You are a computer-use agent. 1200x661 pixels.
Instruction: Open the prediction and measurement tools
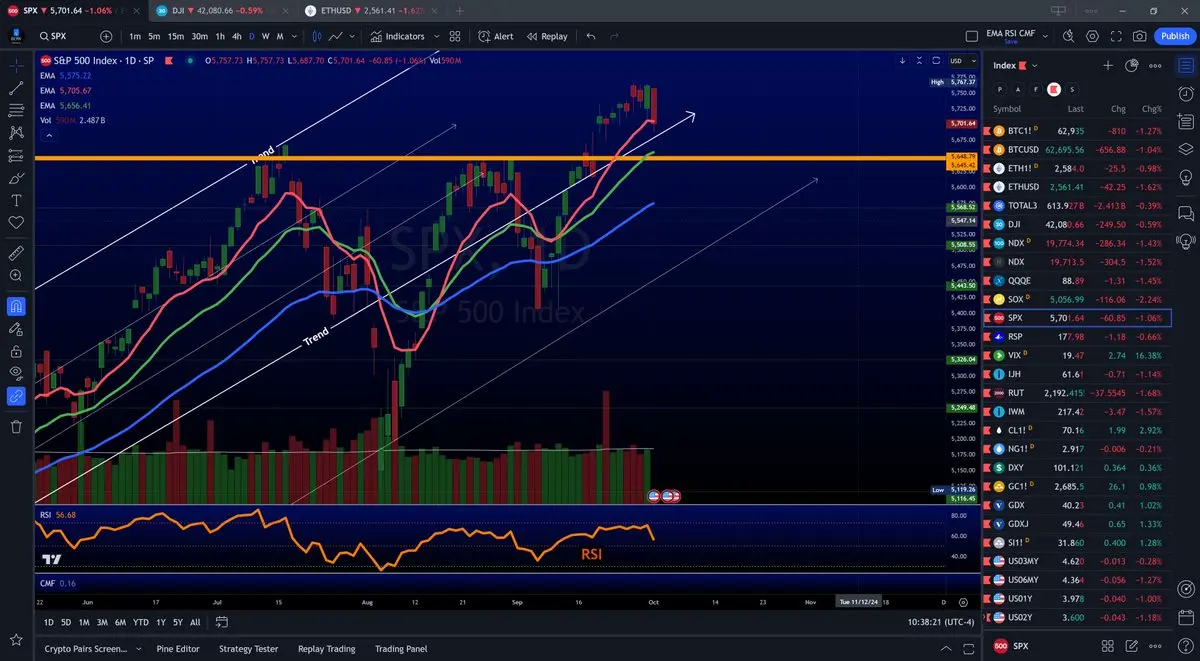16,155
